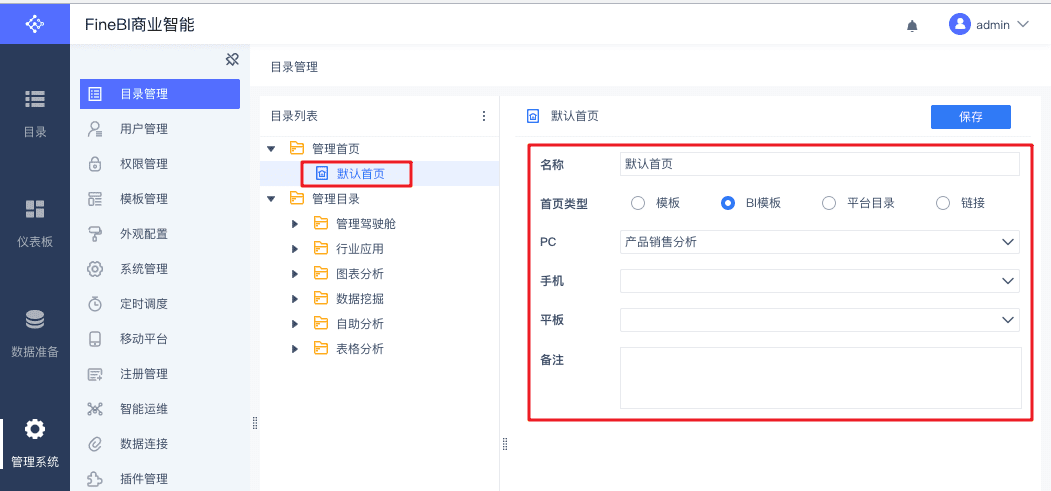
Task: Click the 保存 button
Action: pos(970,117)
